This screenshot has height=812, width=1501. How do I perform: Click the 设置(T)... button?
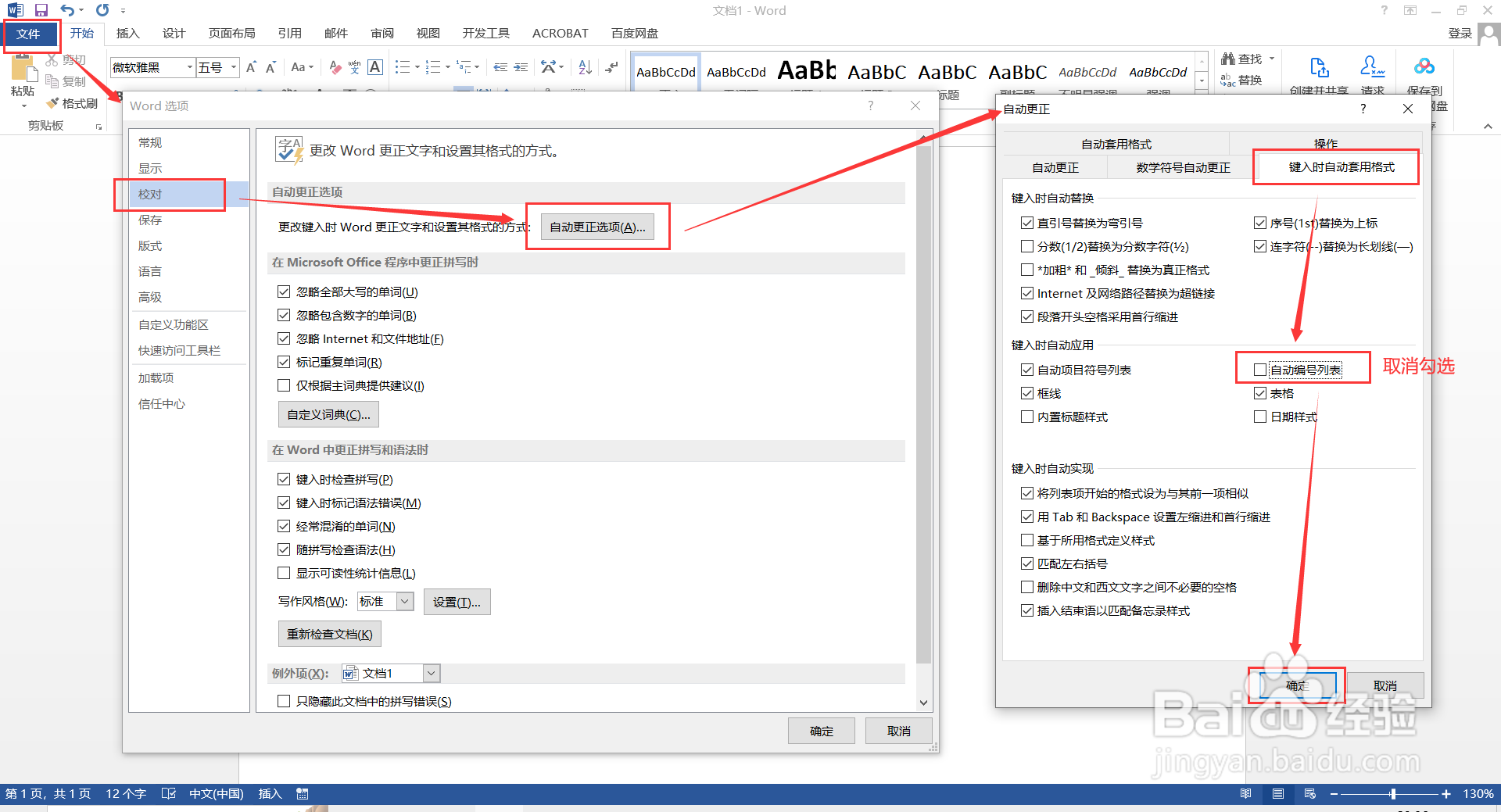tap(457, 602)
